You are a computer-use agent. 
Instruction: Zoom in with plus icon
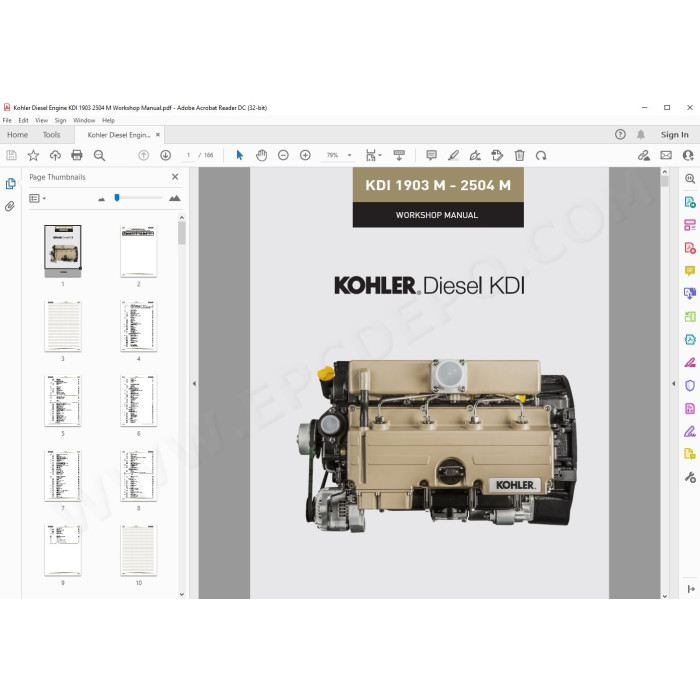pos(305,155)
